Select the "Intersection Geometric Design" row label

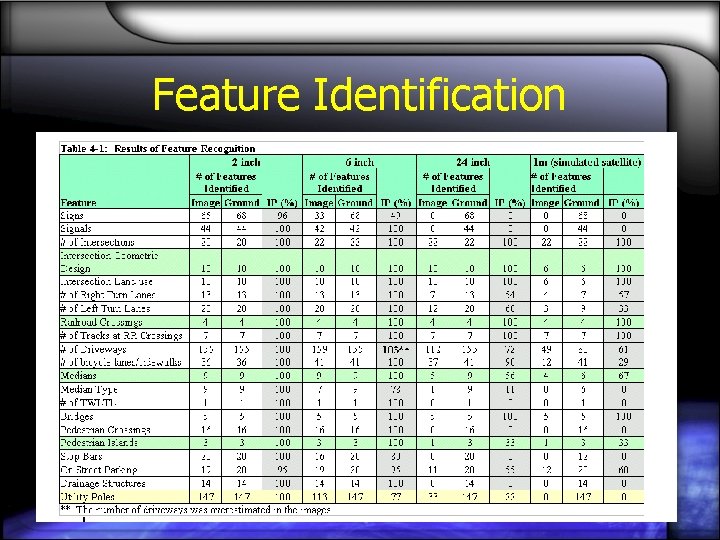[x=109, y=262]
